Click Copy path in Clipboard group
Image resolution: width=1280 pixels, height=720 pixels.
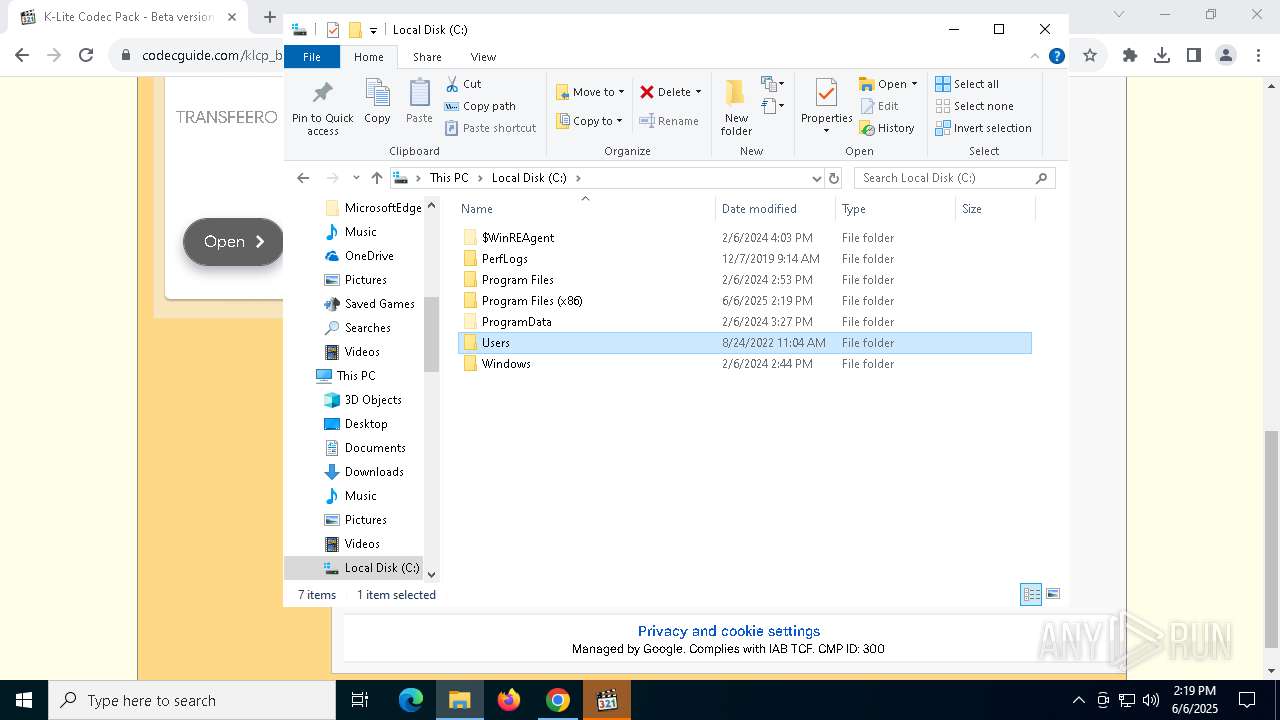click(x=480, y=106)
